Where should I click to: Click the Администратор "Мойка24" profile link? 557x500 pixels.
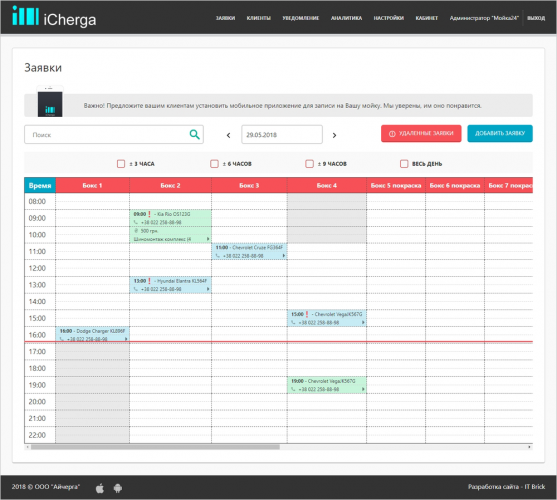tap(484, 18)
